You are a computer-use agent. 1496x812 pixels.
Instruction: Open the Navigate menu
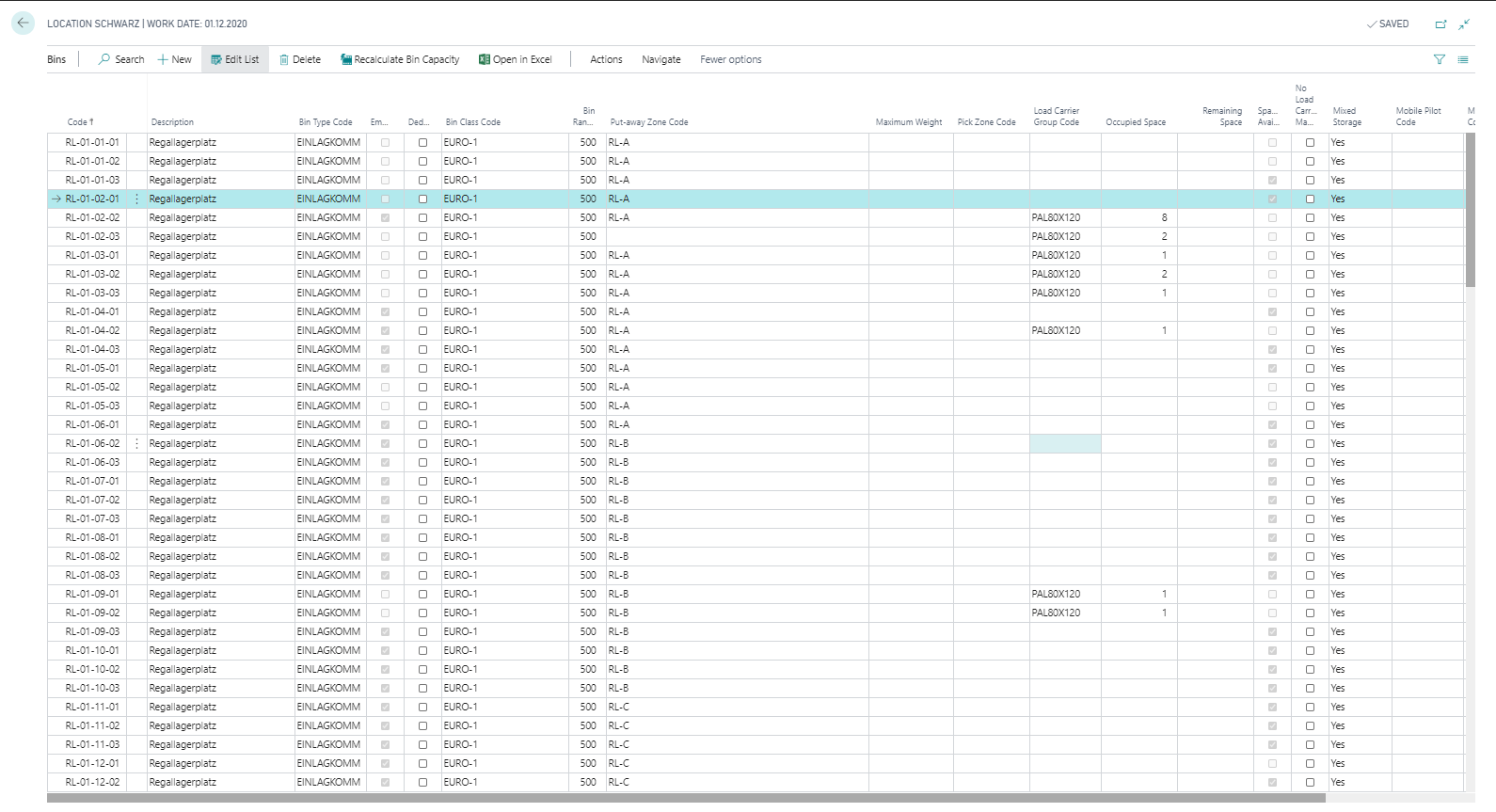point(661,59)
